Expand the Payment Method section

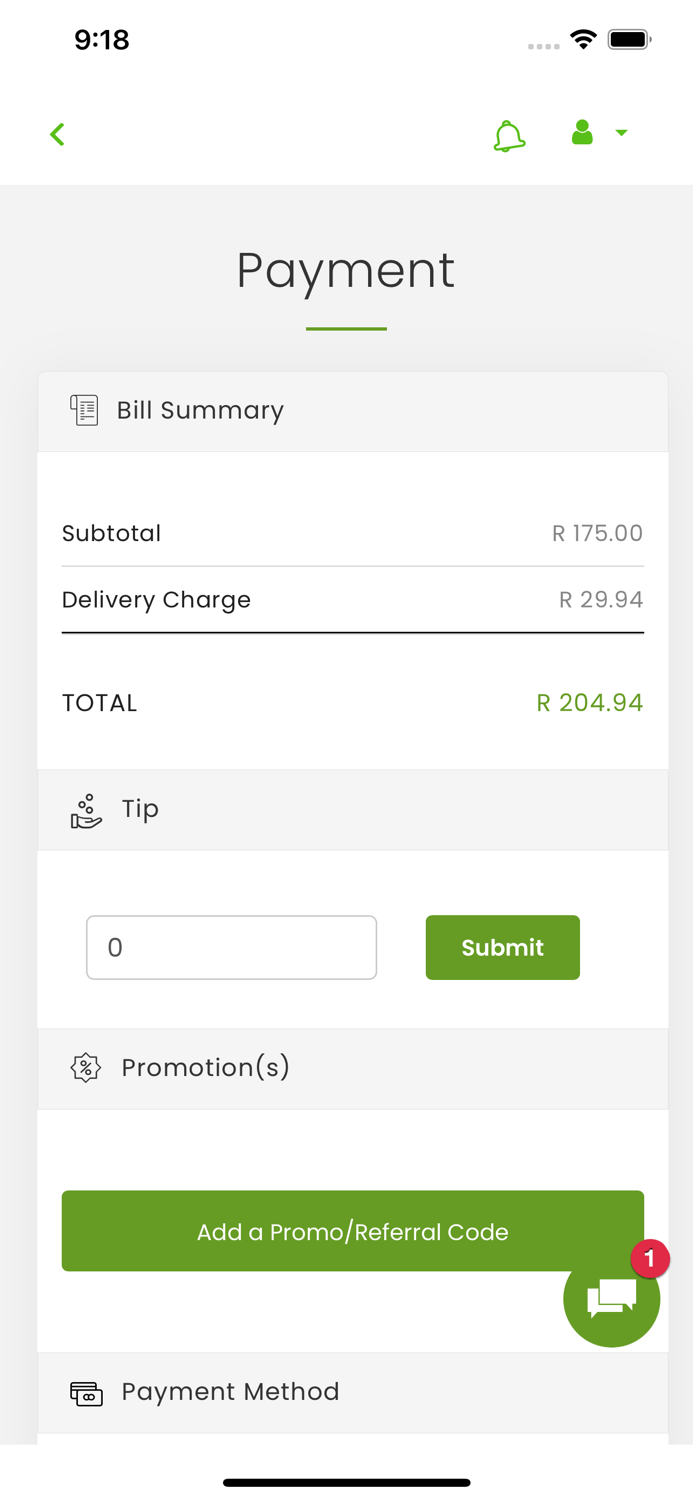tap(230, 1392)
